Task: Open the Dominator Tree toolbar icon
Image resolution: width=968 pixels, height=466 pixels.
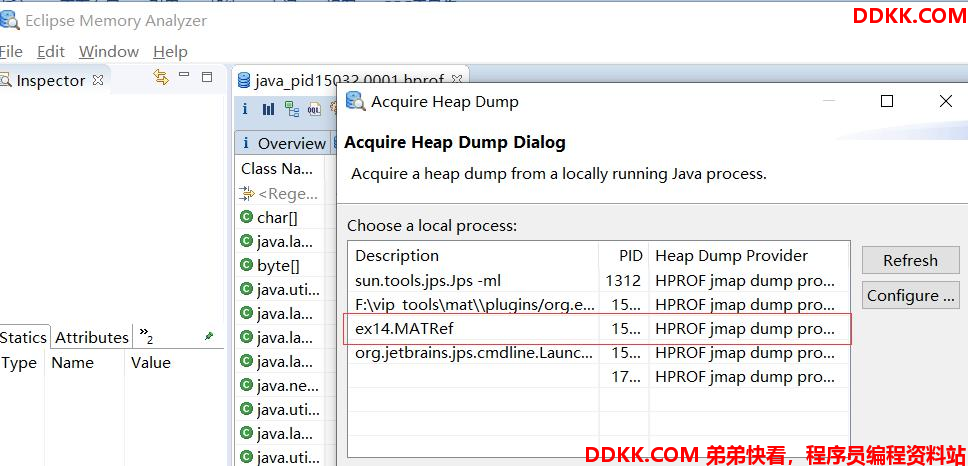Action: [291, 109]
